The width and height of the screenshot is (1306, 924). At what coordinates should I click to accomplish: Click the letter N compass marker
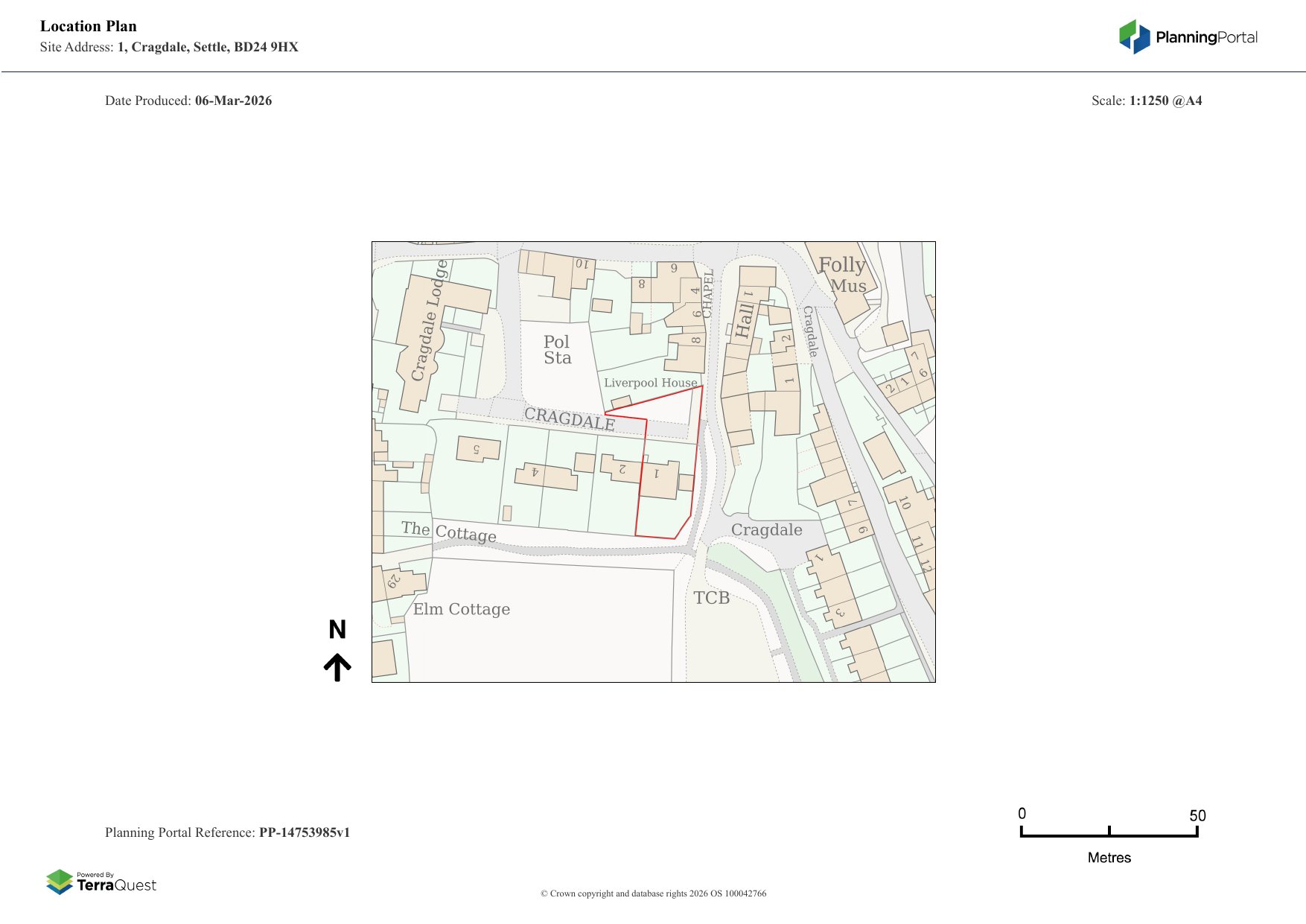click(x=337, y=630)
